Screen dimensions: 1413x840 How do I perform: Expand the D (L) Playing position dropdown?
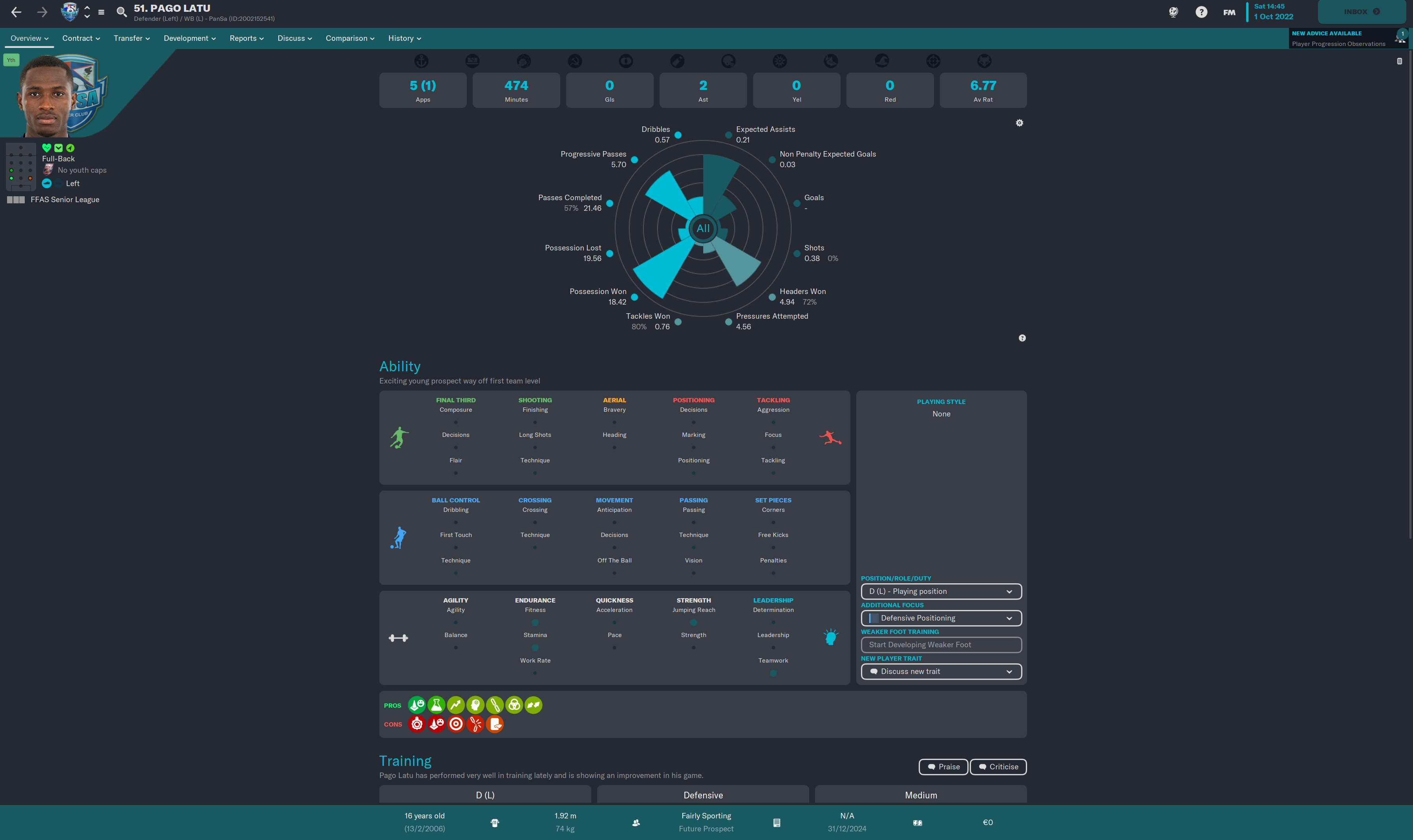tap(941, 591)
